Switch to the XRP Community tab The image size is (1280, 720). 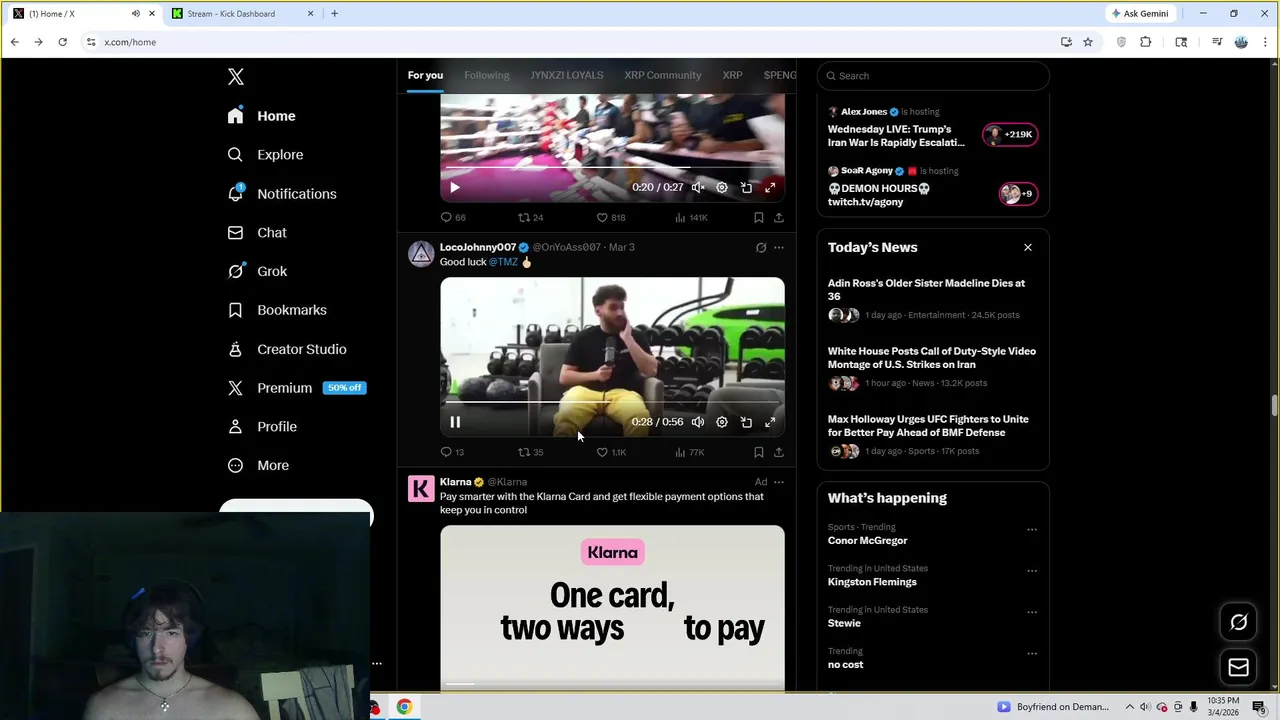coord(662,75)
